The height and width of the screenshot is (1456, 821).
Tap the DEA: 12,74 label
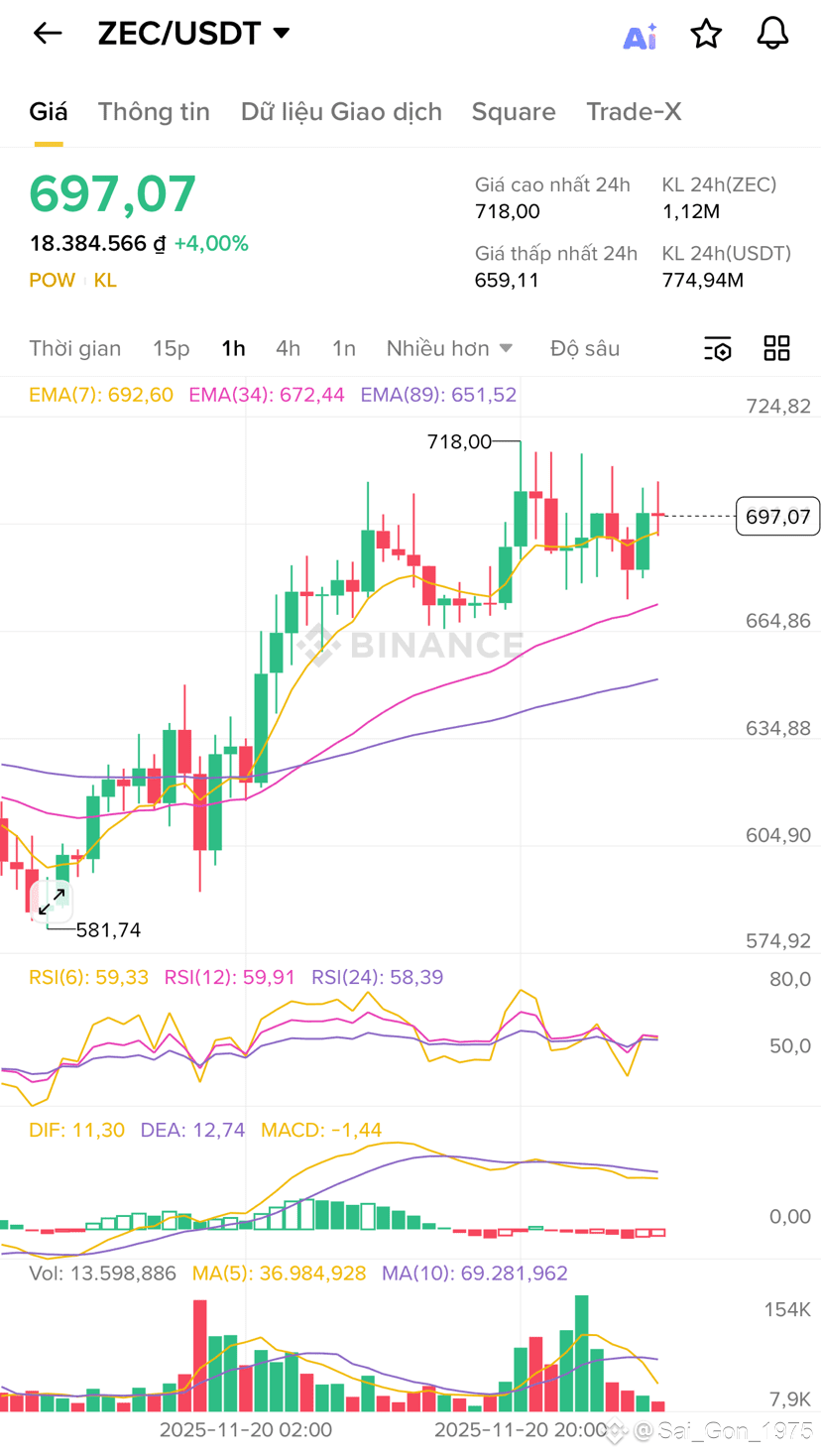coord(192,1130)
